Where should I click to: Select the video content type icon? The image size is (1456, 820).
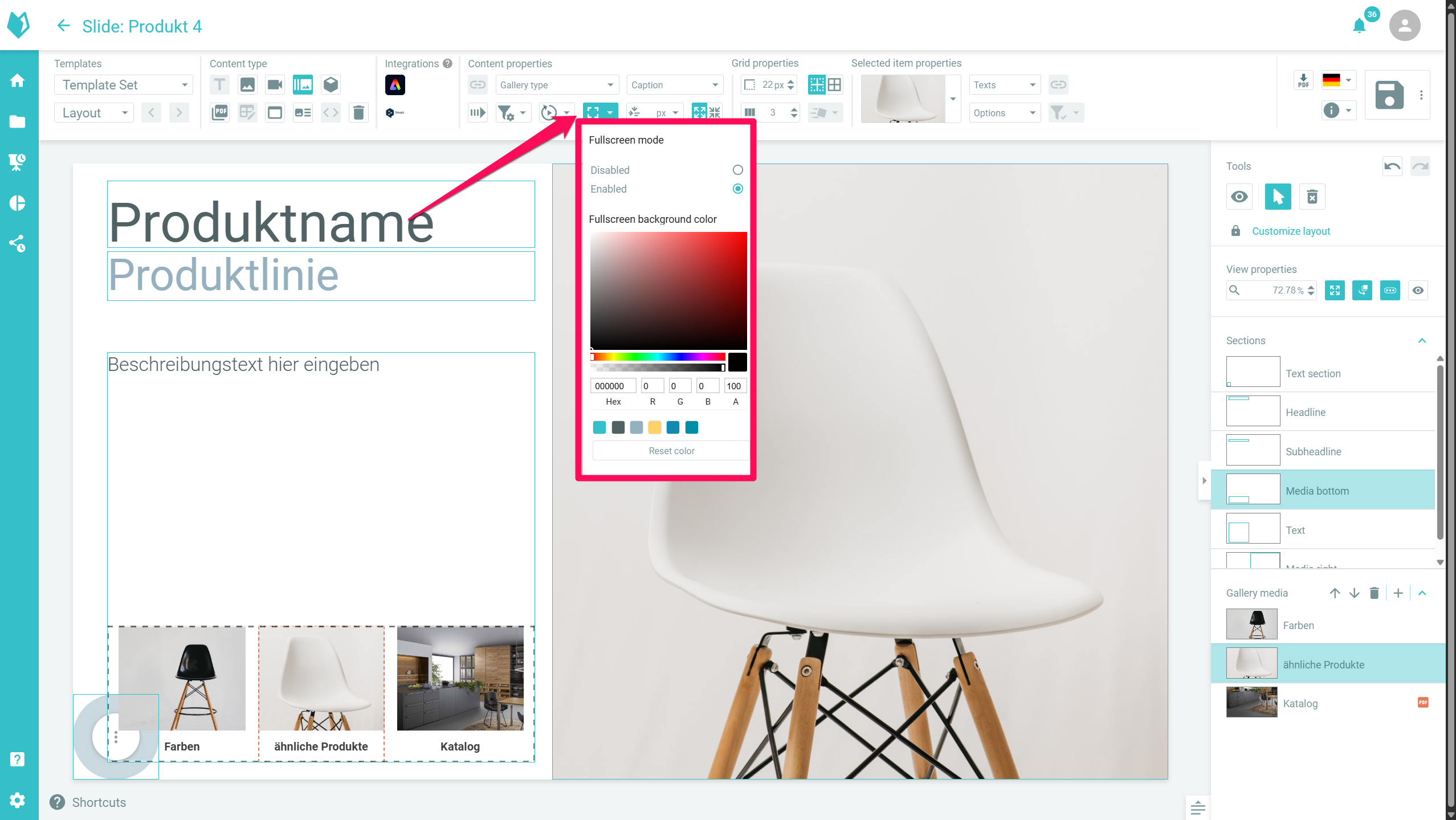275,85
